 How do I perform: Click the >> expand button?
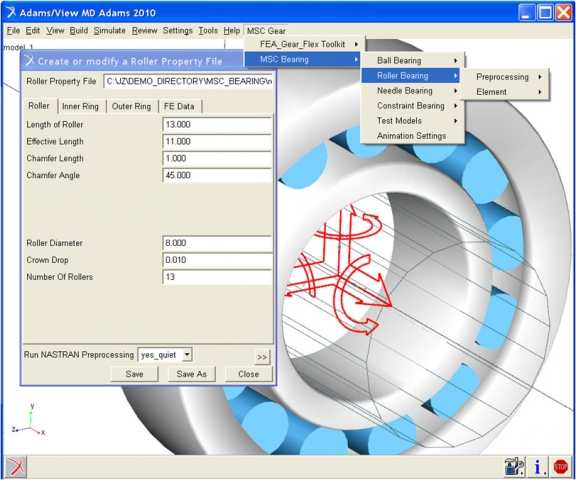262,357
